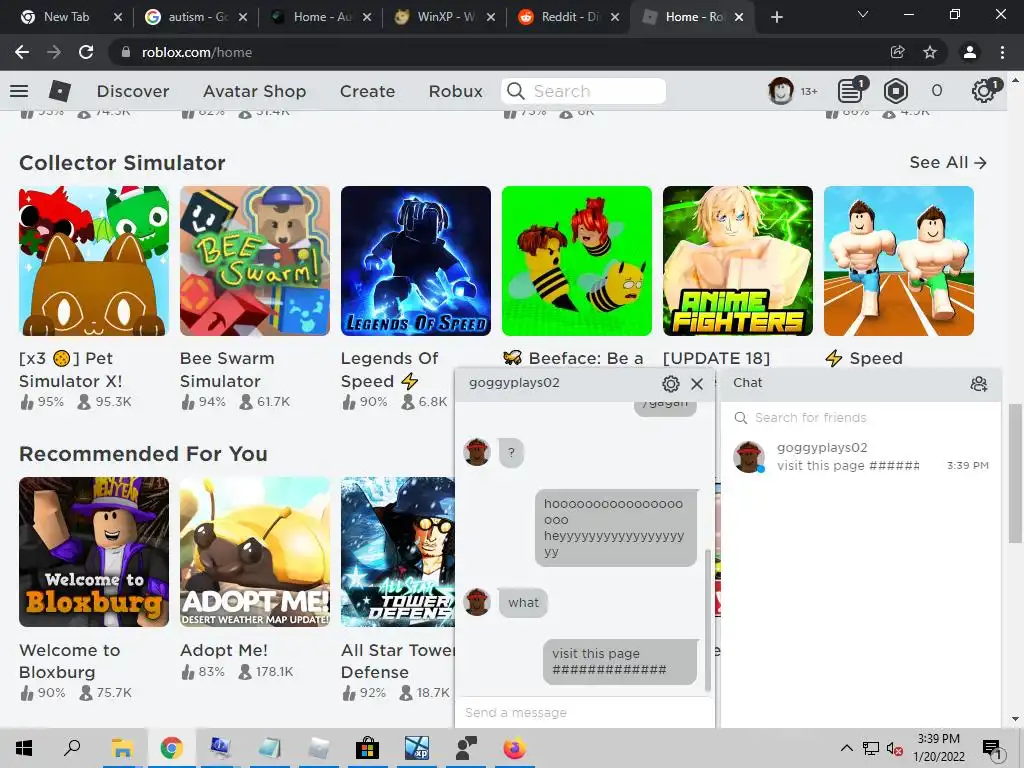Open Bee Swarm Simulator thumbnail

[255, 261]
